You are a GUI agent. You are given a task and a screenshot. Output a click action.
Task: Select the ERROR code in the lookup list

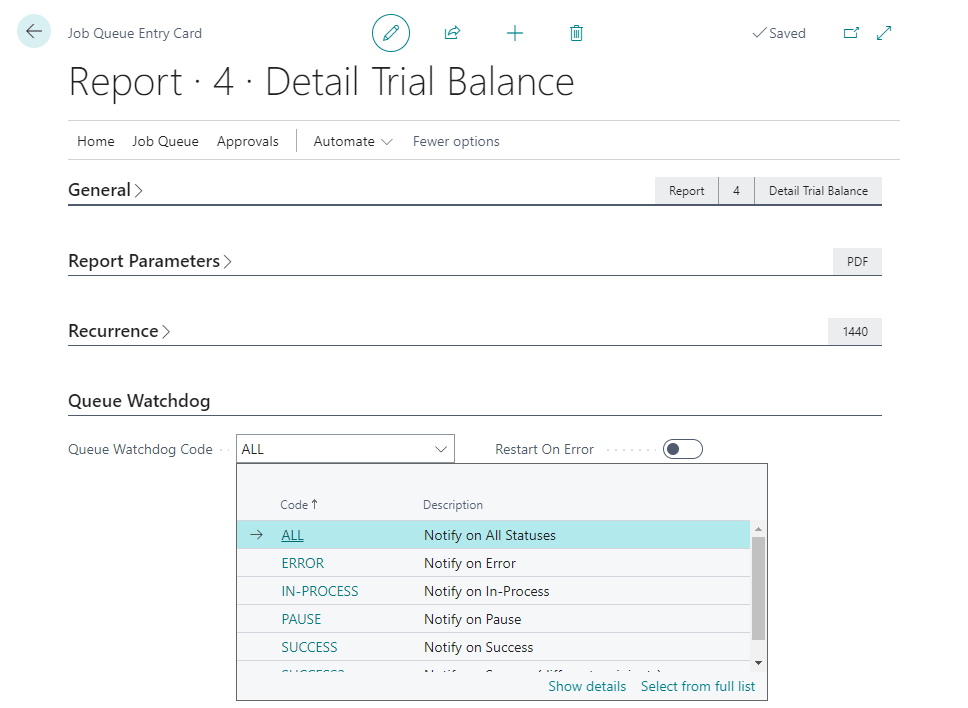pyautogui.click(x=303, y=563)
